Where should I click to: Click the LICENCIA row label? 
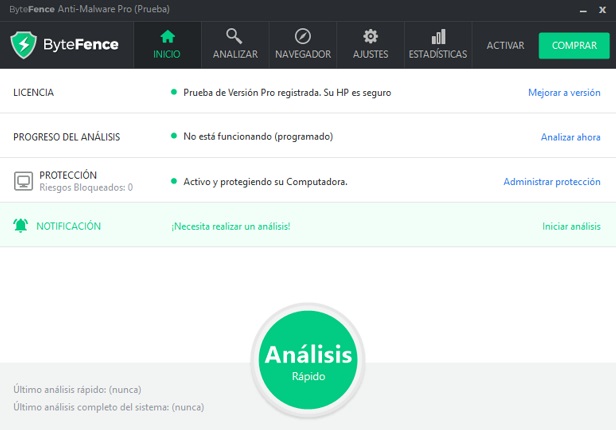(33, 93)
